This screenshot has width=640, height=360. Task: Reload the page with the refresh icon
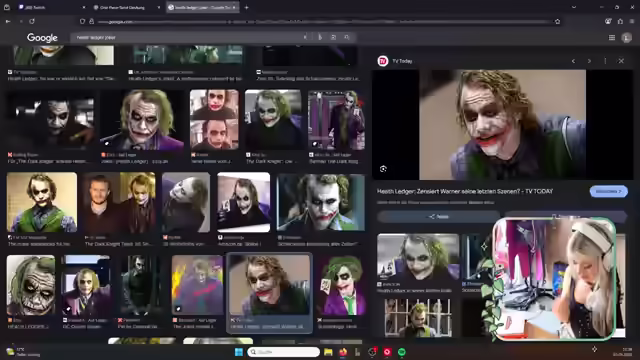pyautogui.click(x=32, y=21)
